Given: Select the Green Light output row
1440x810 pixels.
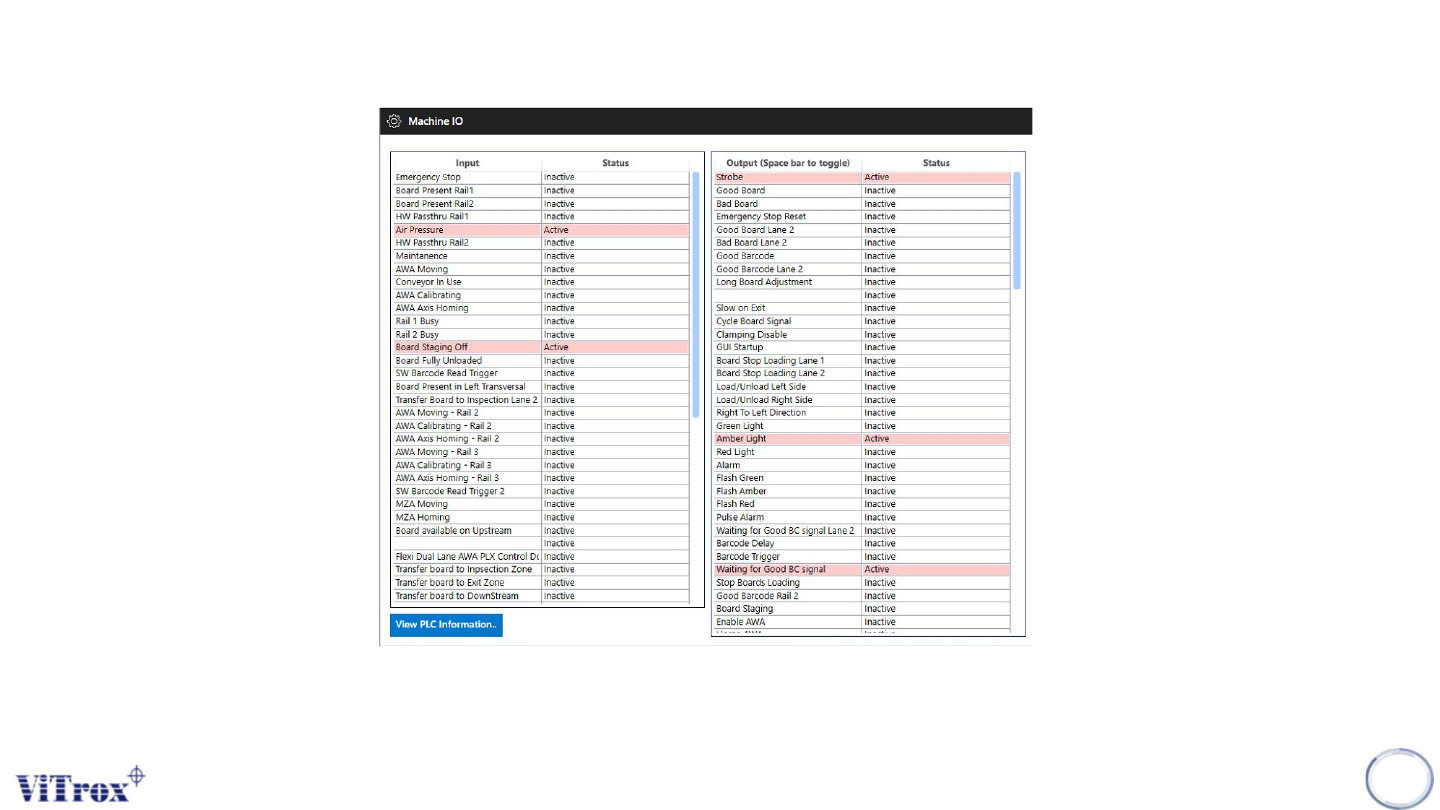Looking at the screenshot, I should [x=862, y=426].
